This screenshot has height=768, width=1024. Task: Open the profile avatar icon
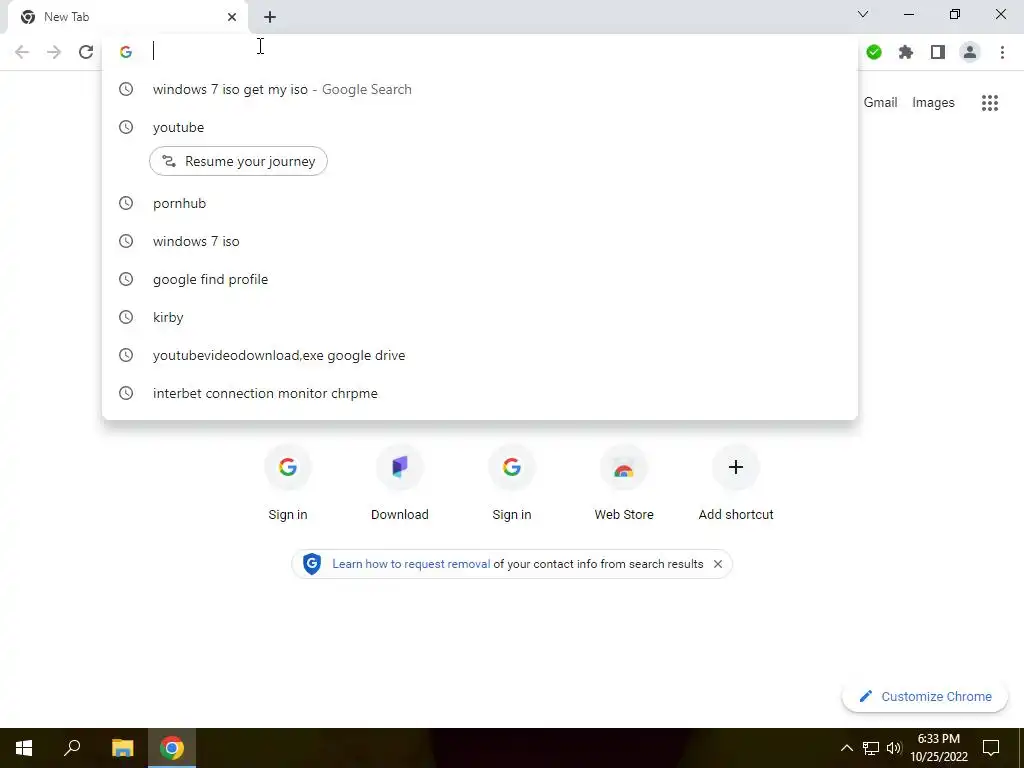pos(970,52)
